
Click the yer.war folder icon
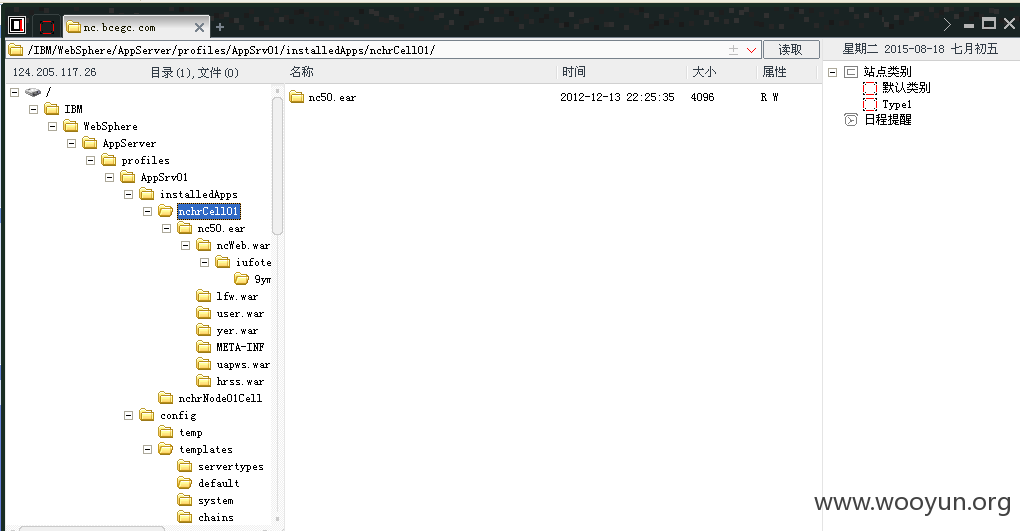tap(204, 331)
